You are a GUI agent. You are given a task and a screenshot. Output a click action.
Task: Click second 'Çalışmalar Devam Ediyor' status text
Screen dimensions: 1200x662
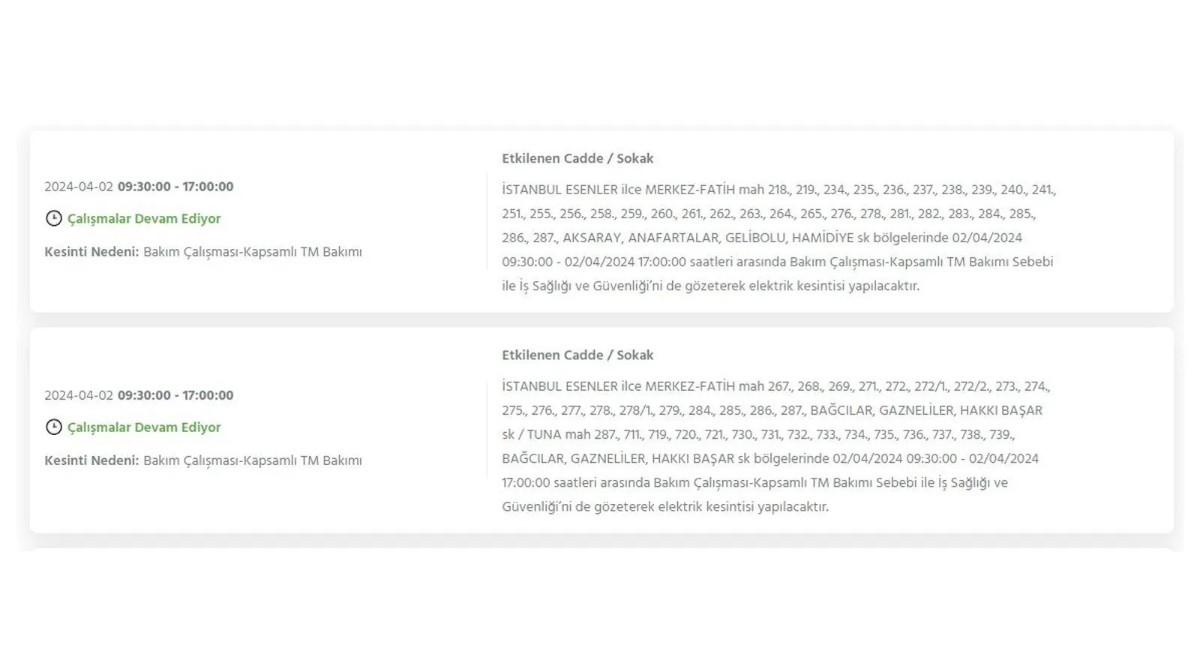click(x=144, y=428)
